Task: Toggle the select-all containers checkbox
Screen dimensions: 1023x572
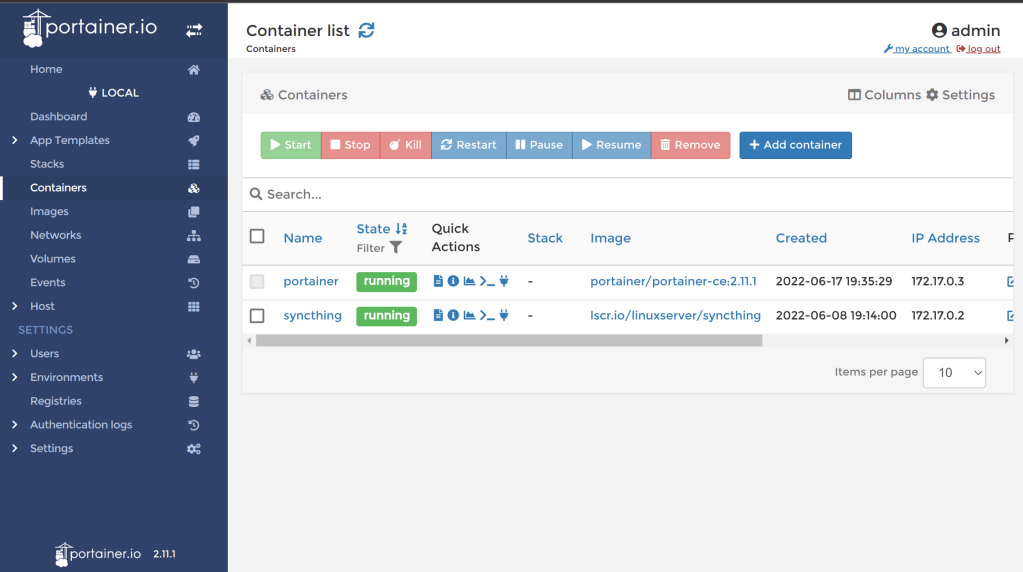Action: (257, 237)
